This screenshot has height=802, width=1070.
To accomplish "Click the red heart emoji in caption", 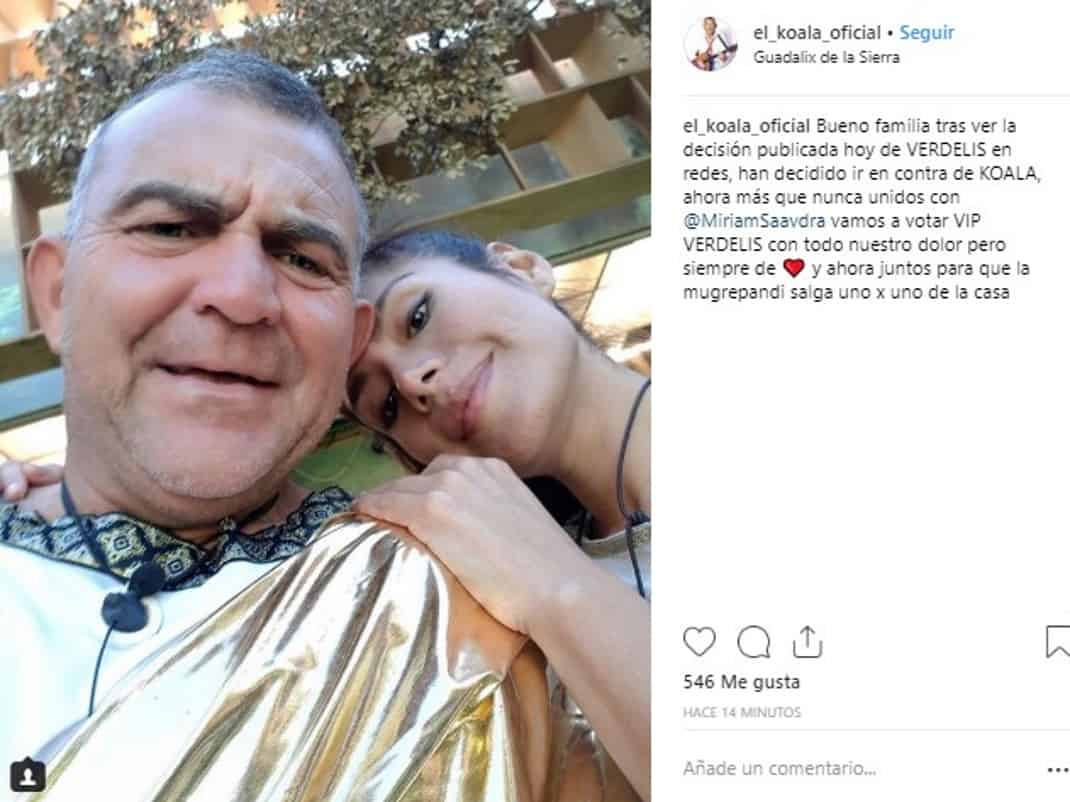I will [x=794, y=268].
